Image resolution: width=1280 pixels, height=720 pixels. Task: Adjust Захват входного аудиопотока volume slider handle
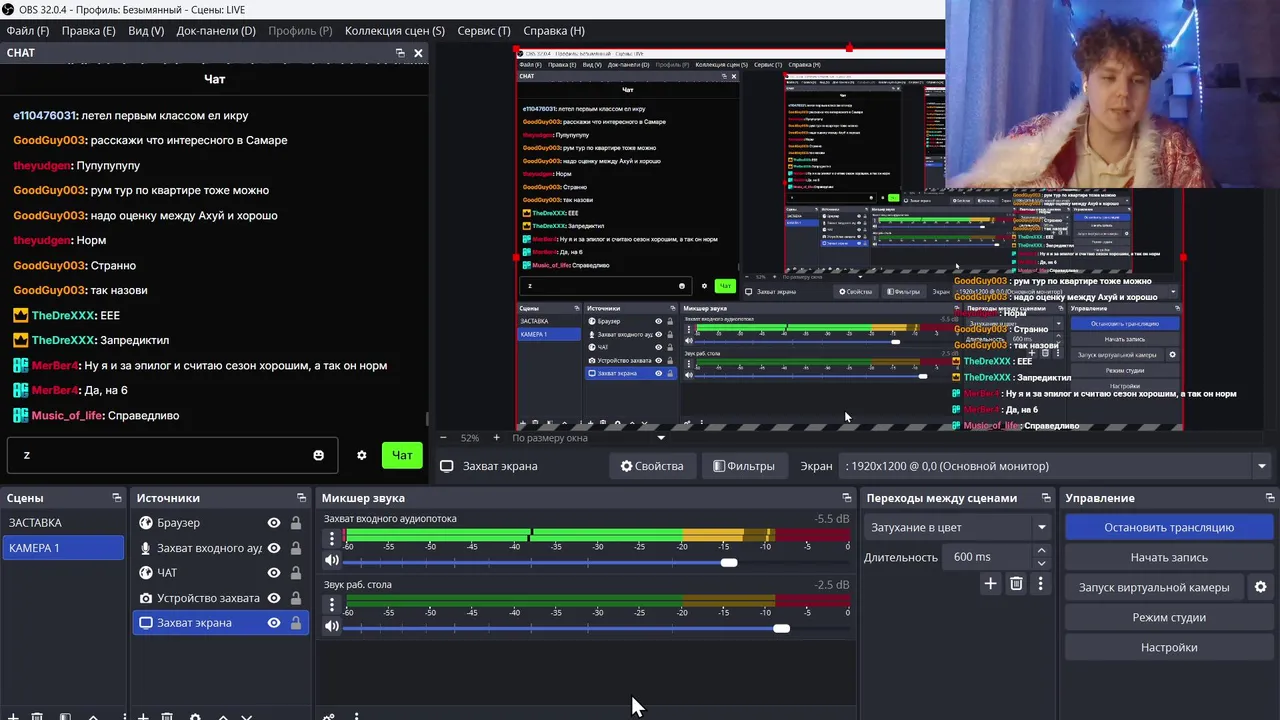(x=729, y=562)
